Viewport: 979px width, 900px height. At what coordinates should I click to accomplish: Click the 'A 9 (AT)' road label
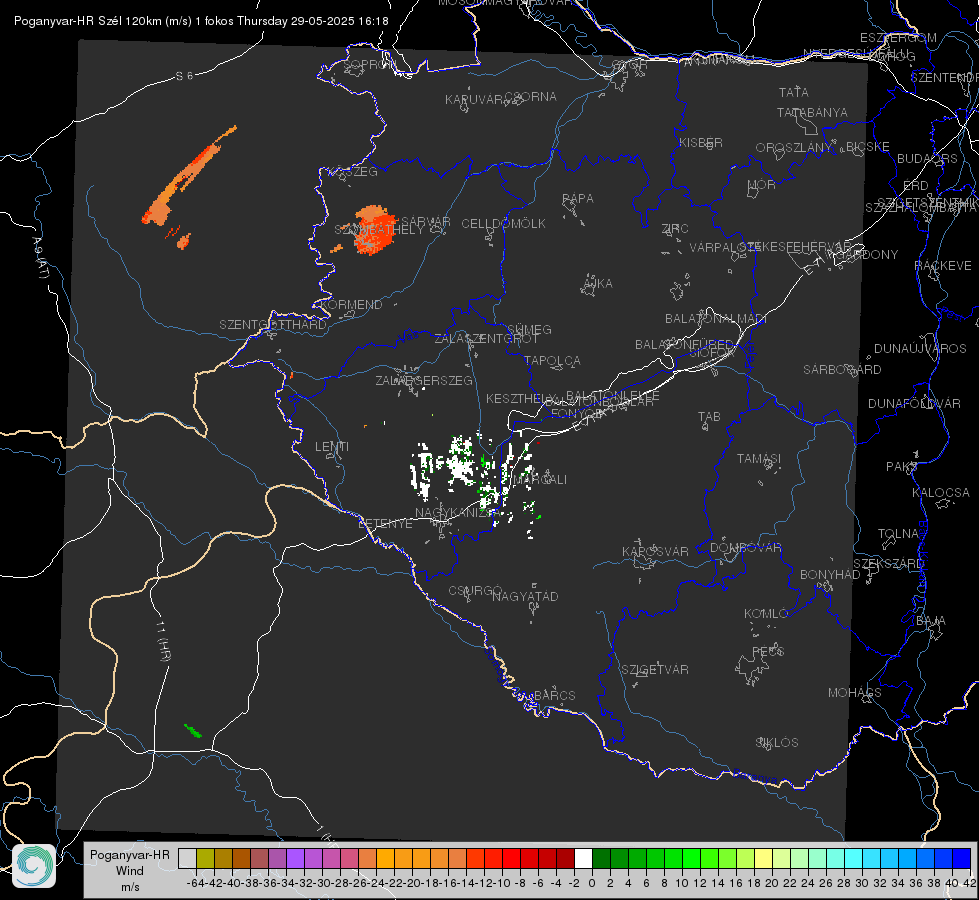40,258
